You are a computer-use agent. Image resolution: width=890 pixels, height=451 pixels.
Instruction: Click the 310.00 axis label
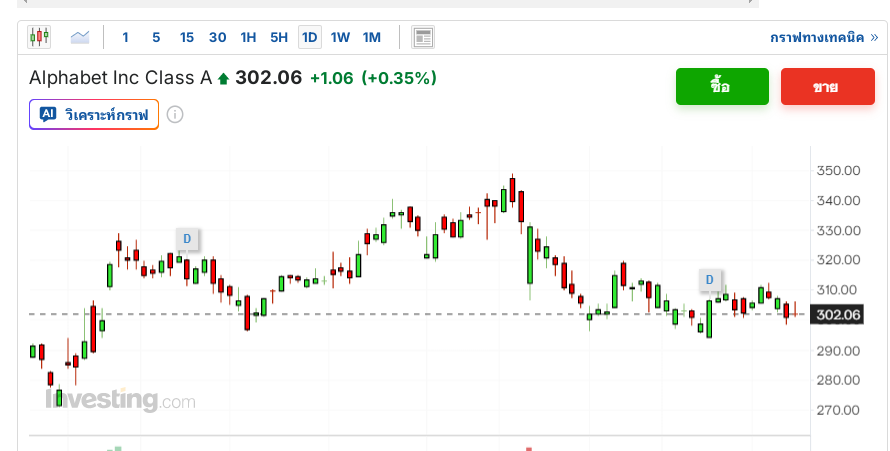[838, 290]
